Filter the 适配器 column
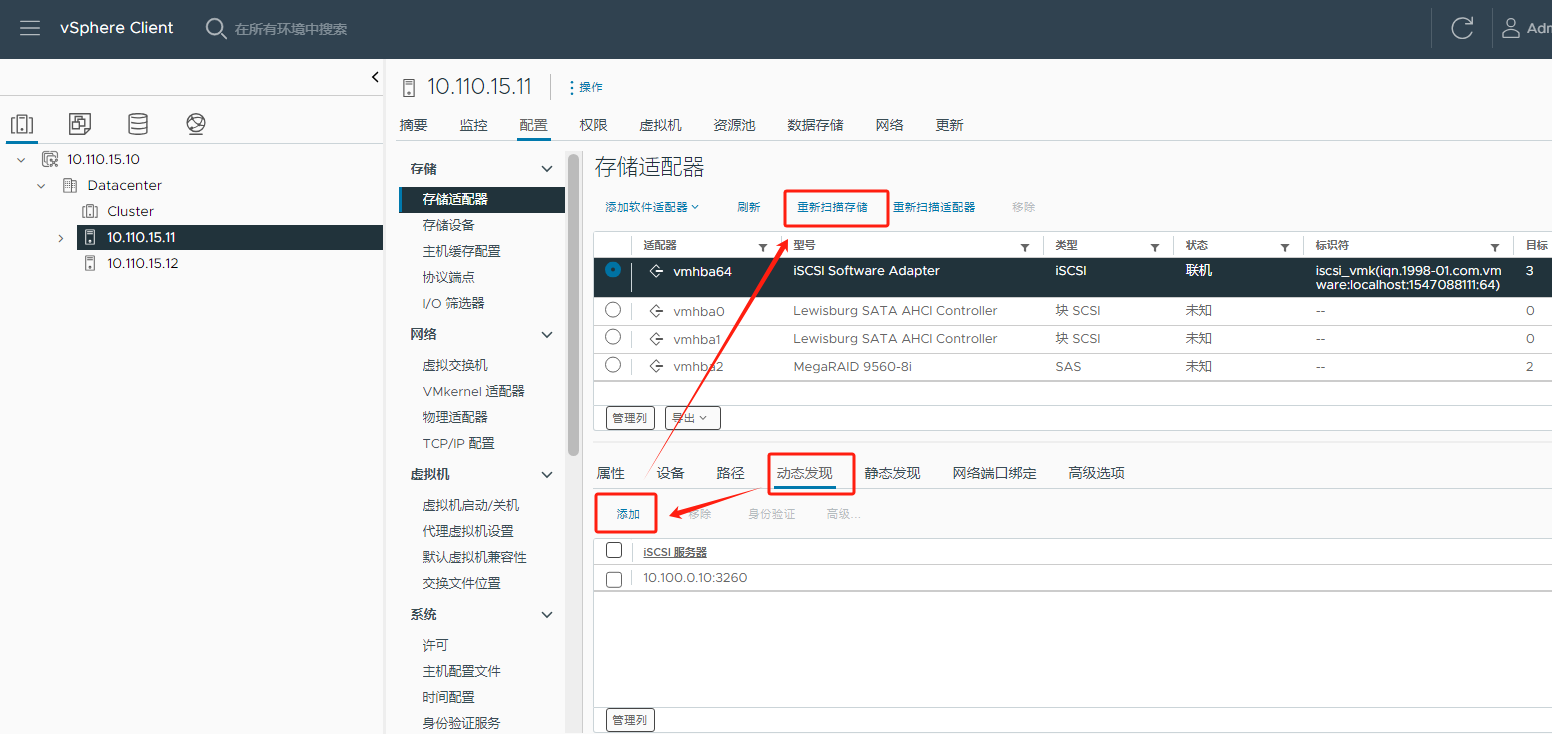The height and width of the screenshot is (734, 1552). (763, 247)
